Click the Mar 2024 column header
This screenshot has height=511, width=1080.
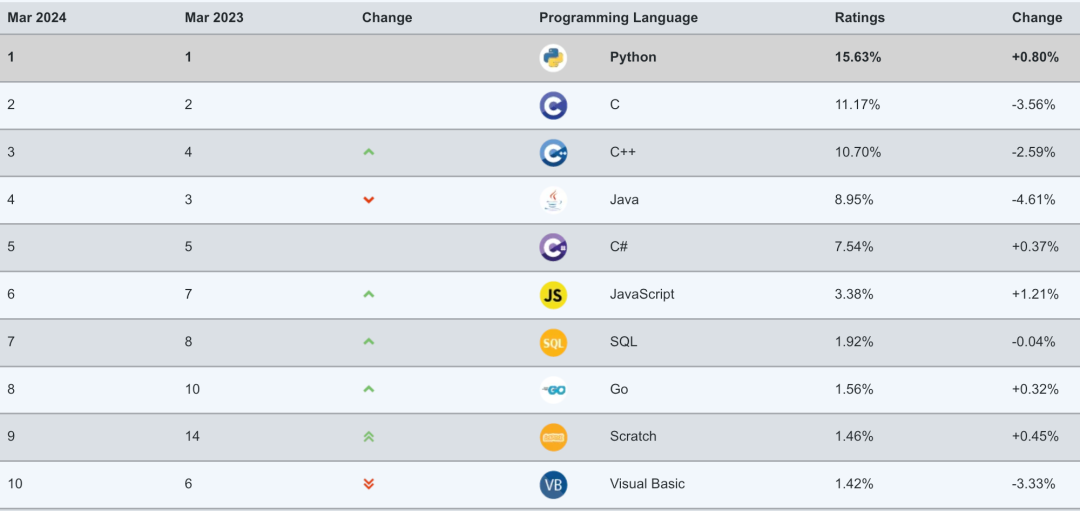tap(37, 18)
